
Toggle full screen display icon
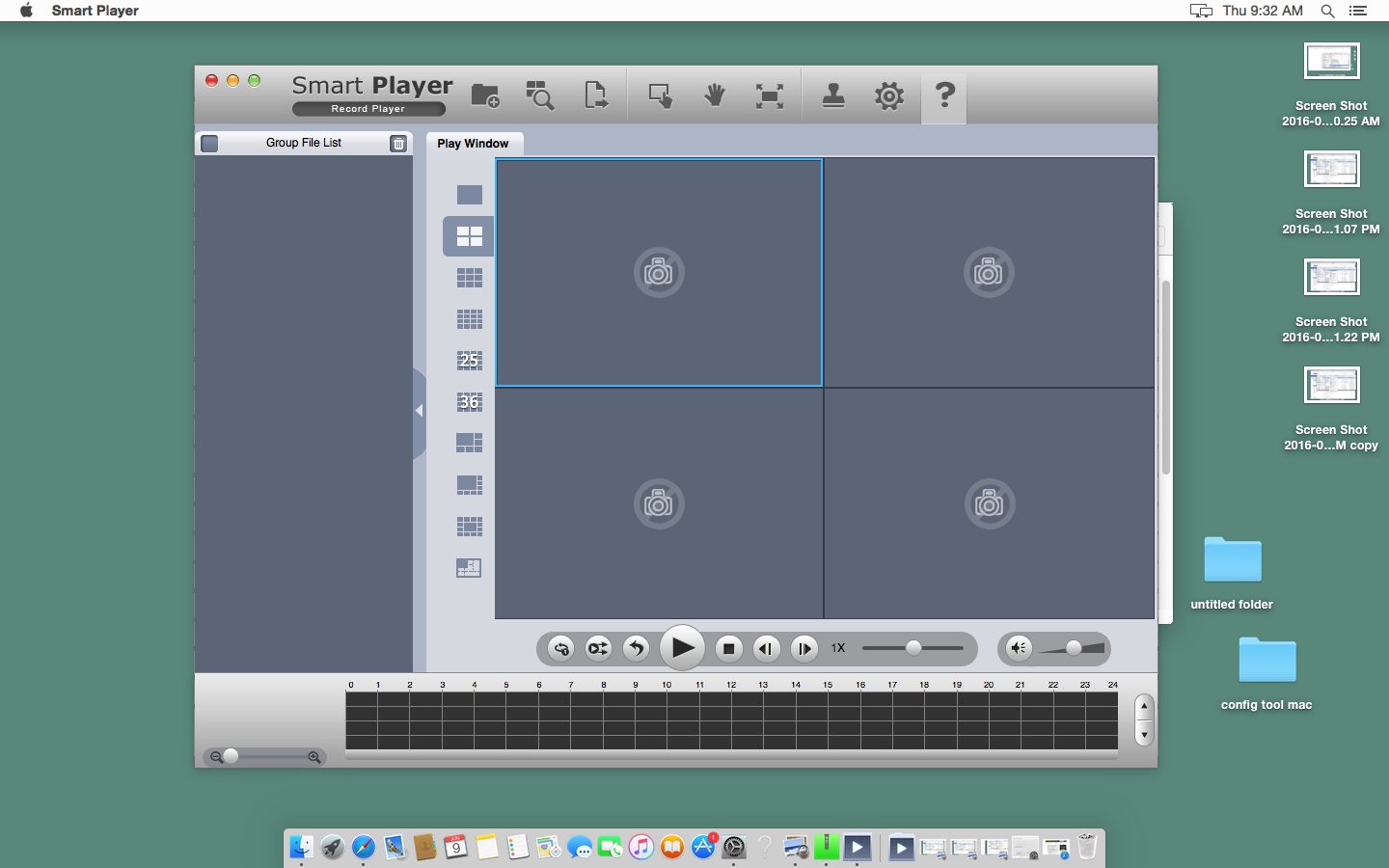click(x=770, y=95)
